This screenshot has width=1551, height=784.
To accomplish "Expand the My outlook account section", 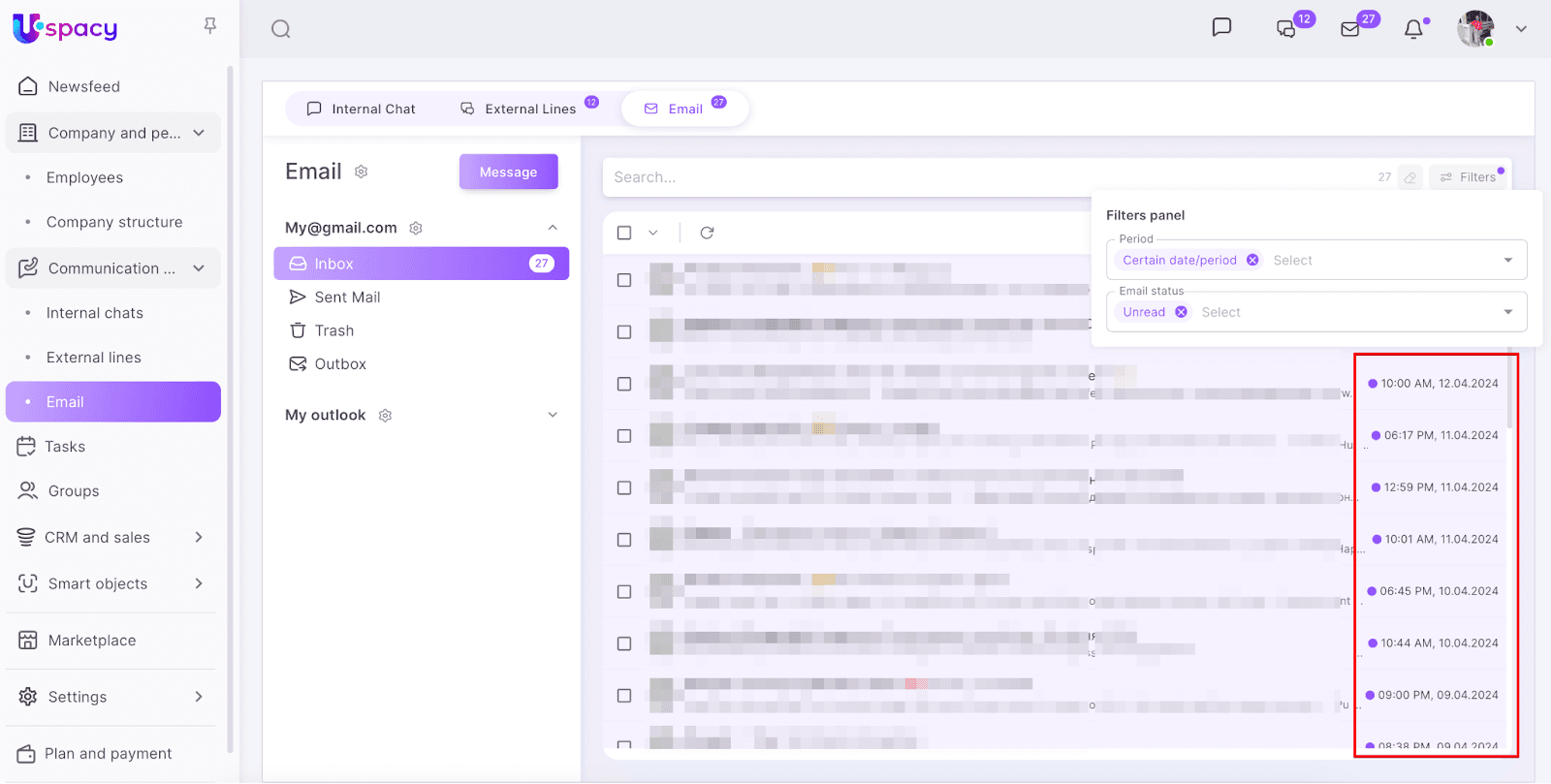I will [553, 415].
